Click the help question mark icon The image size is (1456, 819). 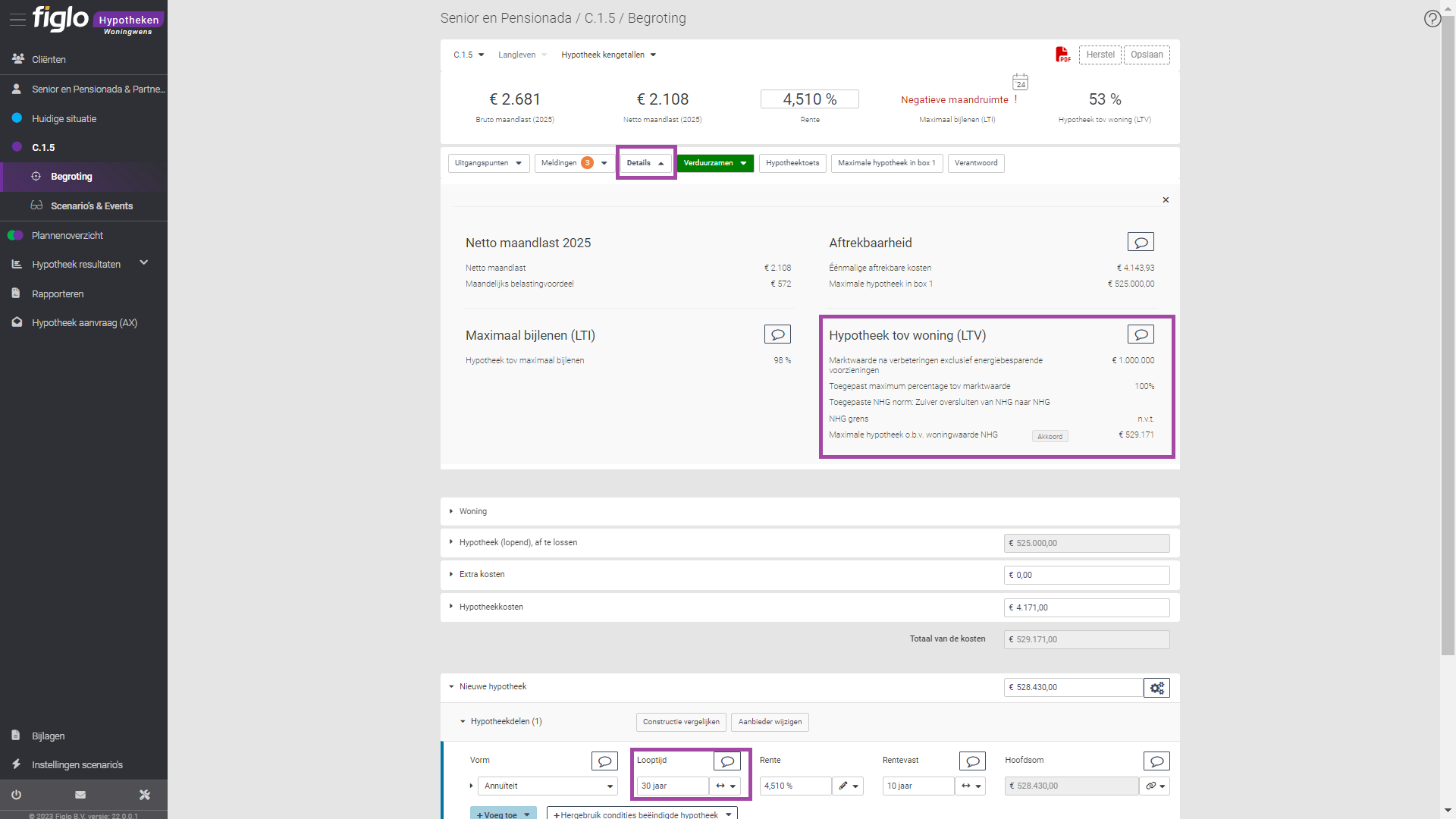click(1432, 18)
